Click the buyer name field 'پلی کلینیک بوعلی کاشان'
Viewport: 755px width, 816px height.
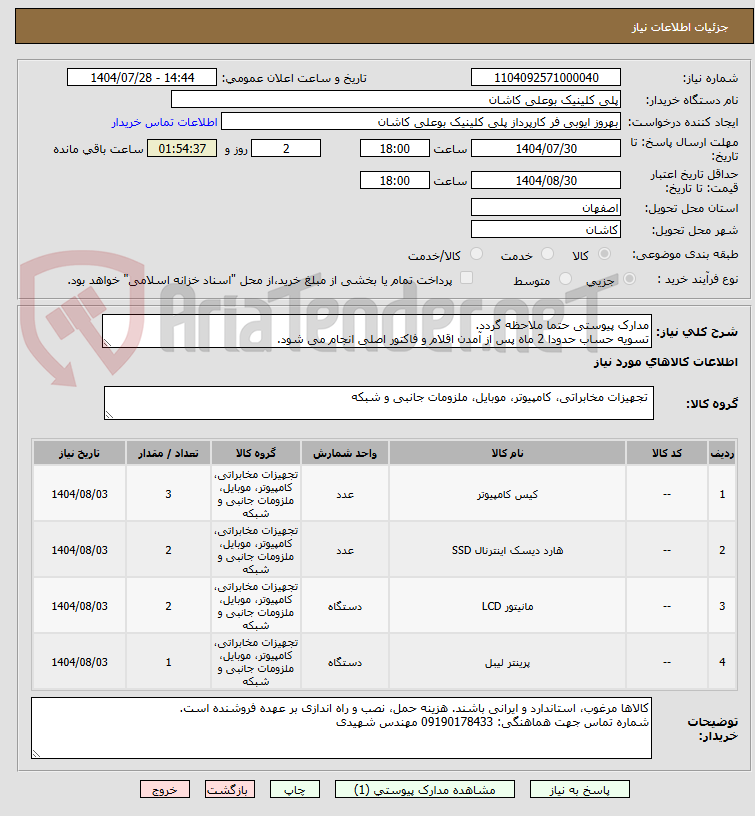pyautogui.click(x=396, y=99)
